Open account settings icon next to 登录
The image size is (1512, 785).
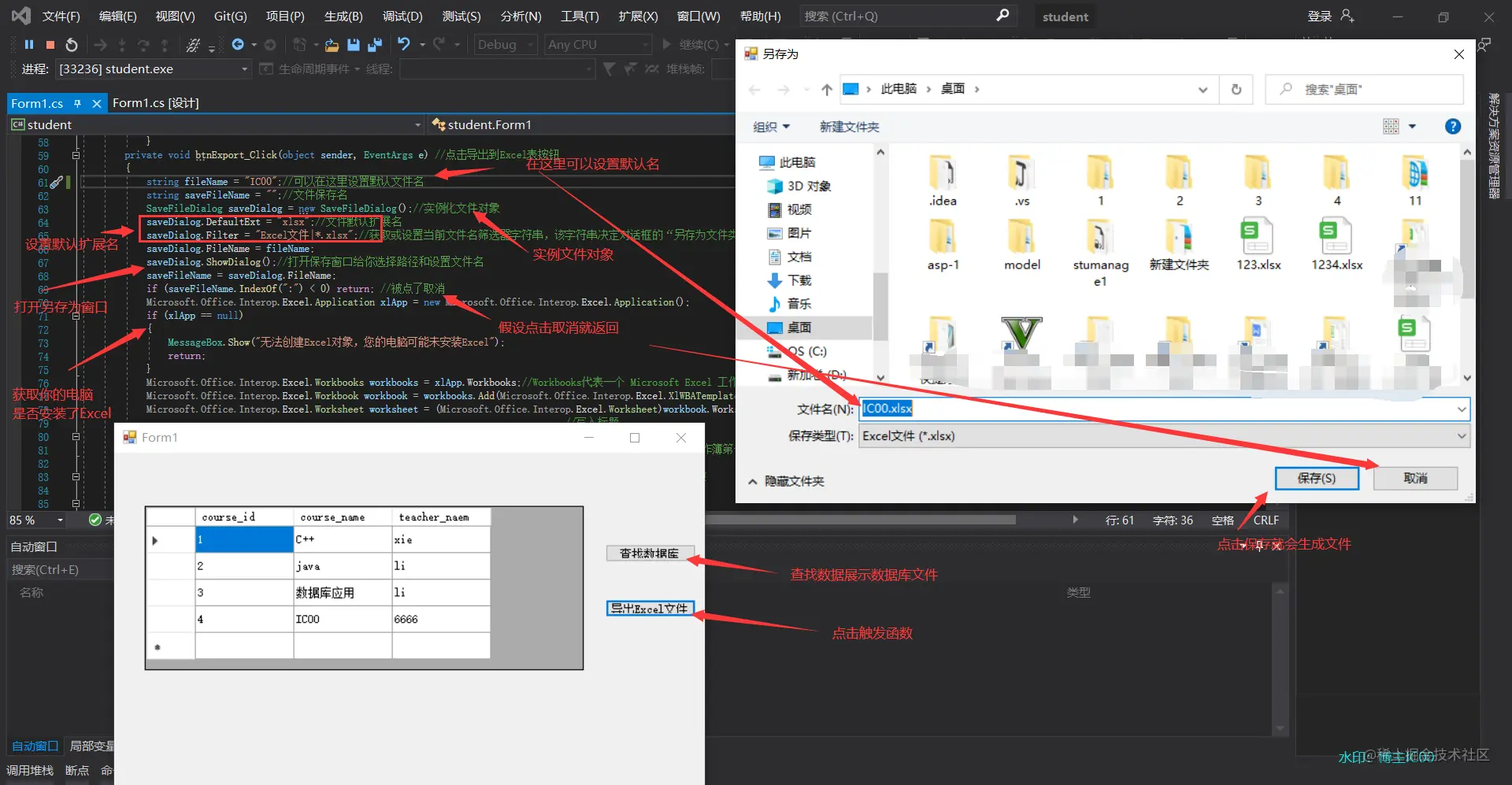(1347, 16)
